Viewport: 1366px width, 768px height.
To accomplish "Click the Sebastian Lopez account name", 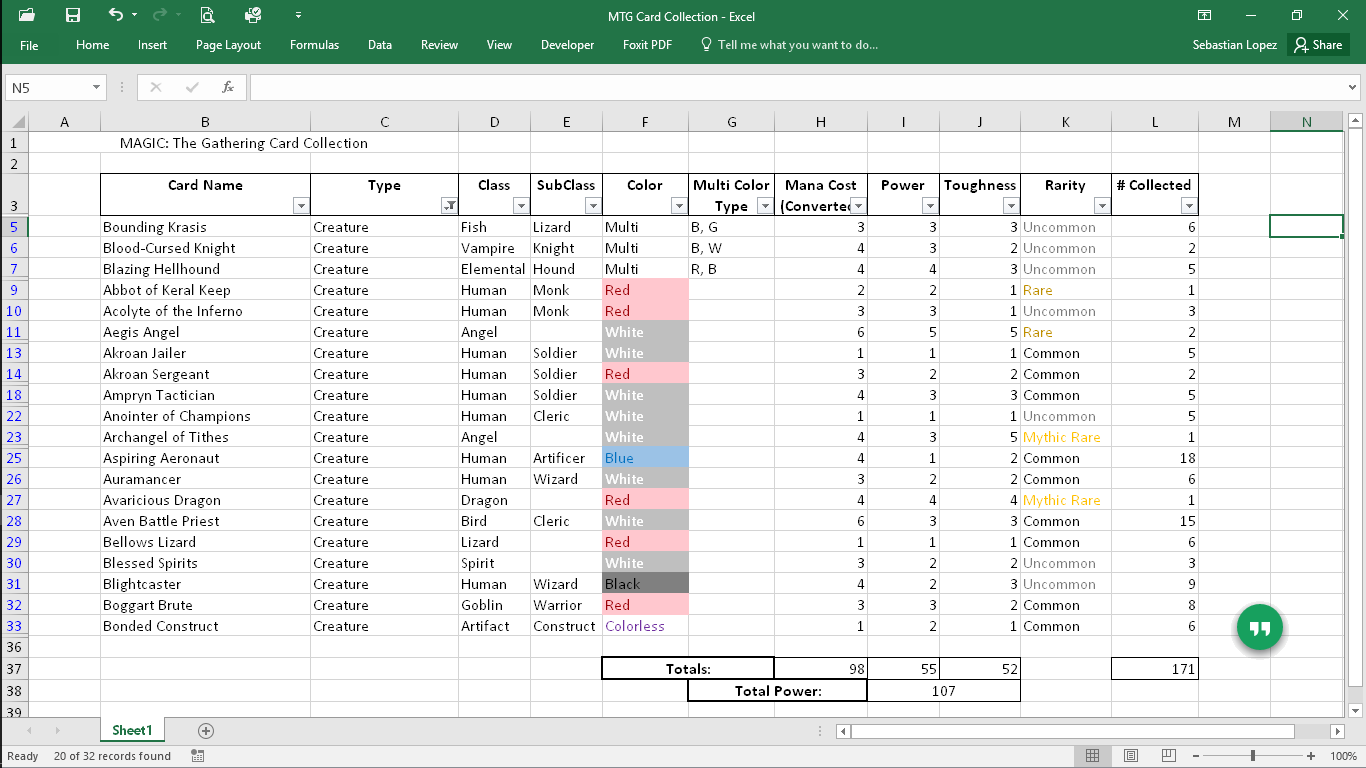I will point(1234,45).
